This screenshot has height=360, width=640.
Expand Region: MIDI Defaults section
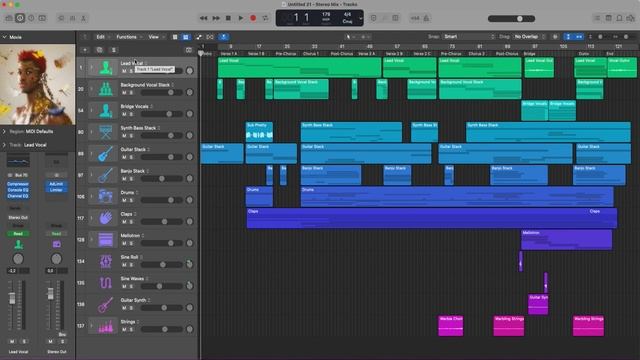(4, 131)
